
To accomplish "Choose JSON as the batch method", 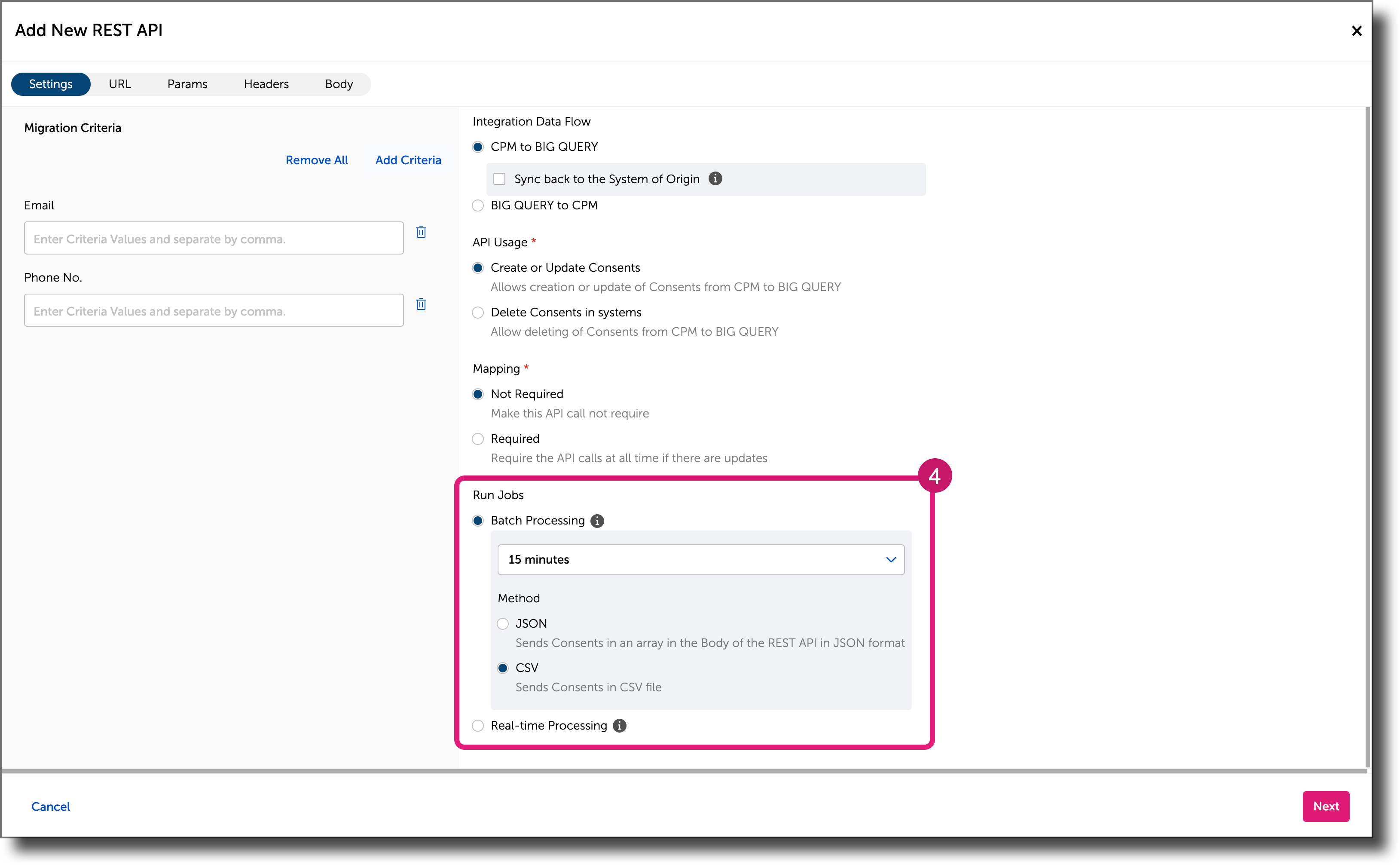I will pyautogui.click(x=502, y=623).
